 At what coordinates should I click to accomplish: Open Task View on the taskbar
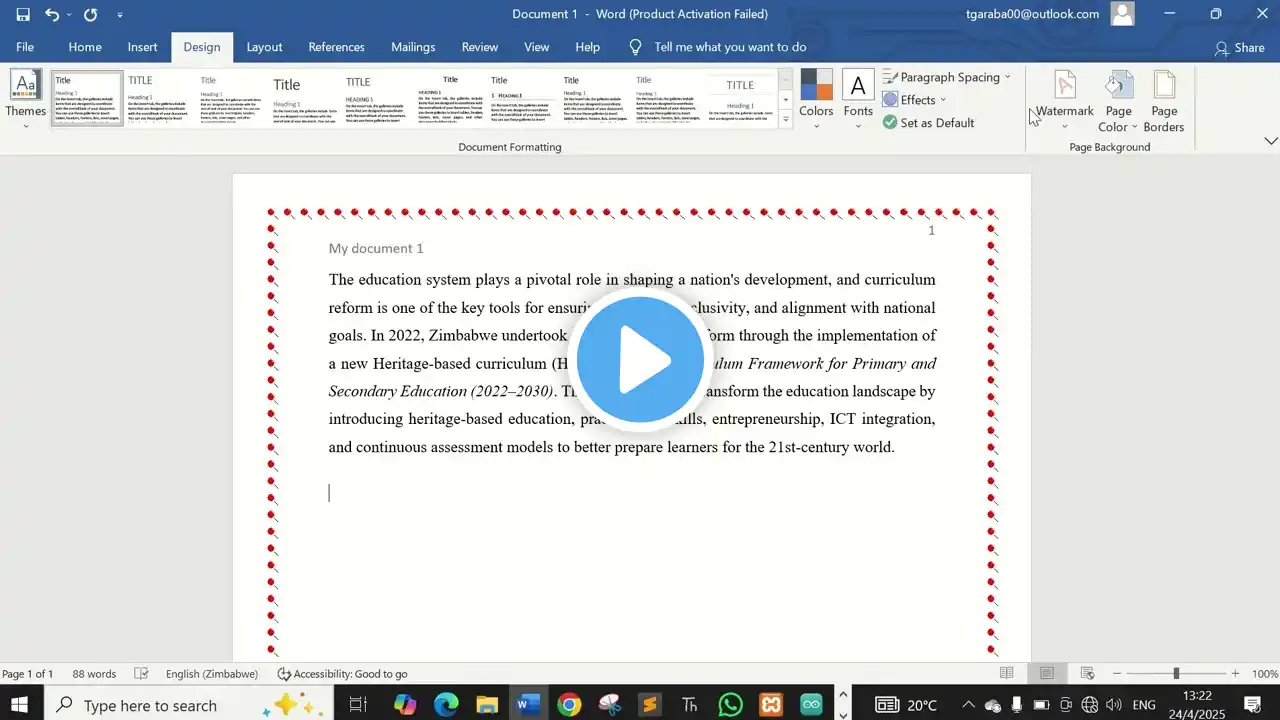358,705
